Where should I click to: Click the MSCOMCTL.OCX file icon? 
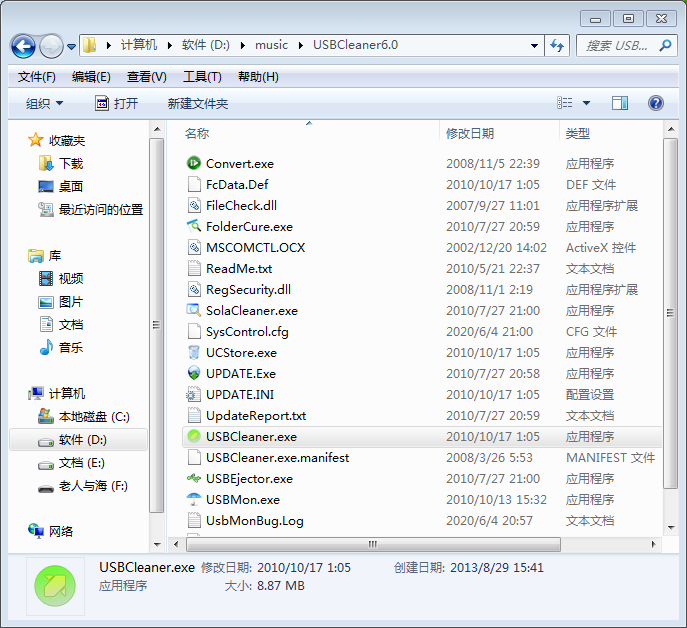(x=194, y=248)
